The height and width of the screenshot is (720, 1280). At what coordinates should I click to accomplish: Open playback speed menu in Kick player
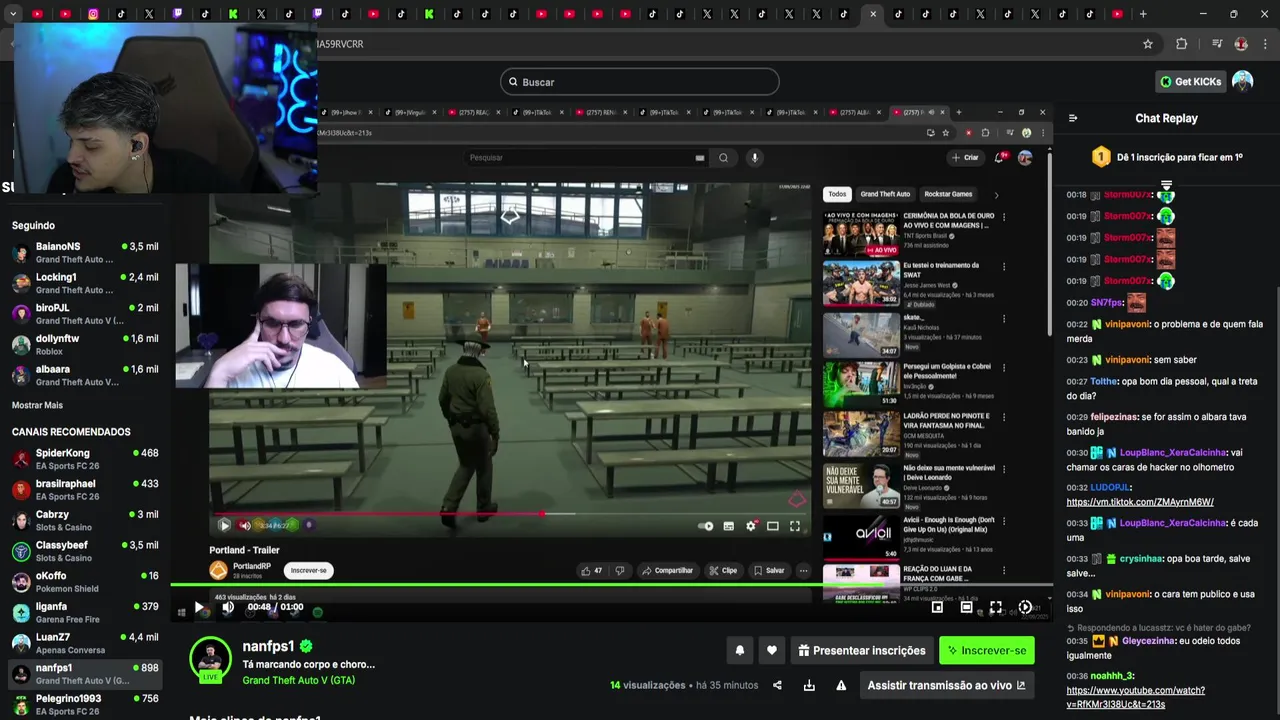click(x=1025, y=607)
